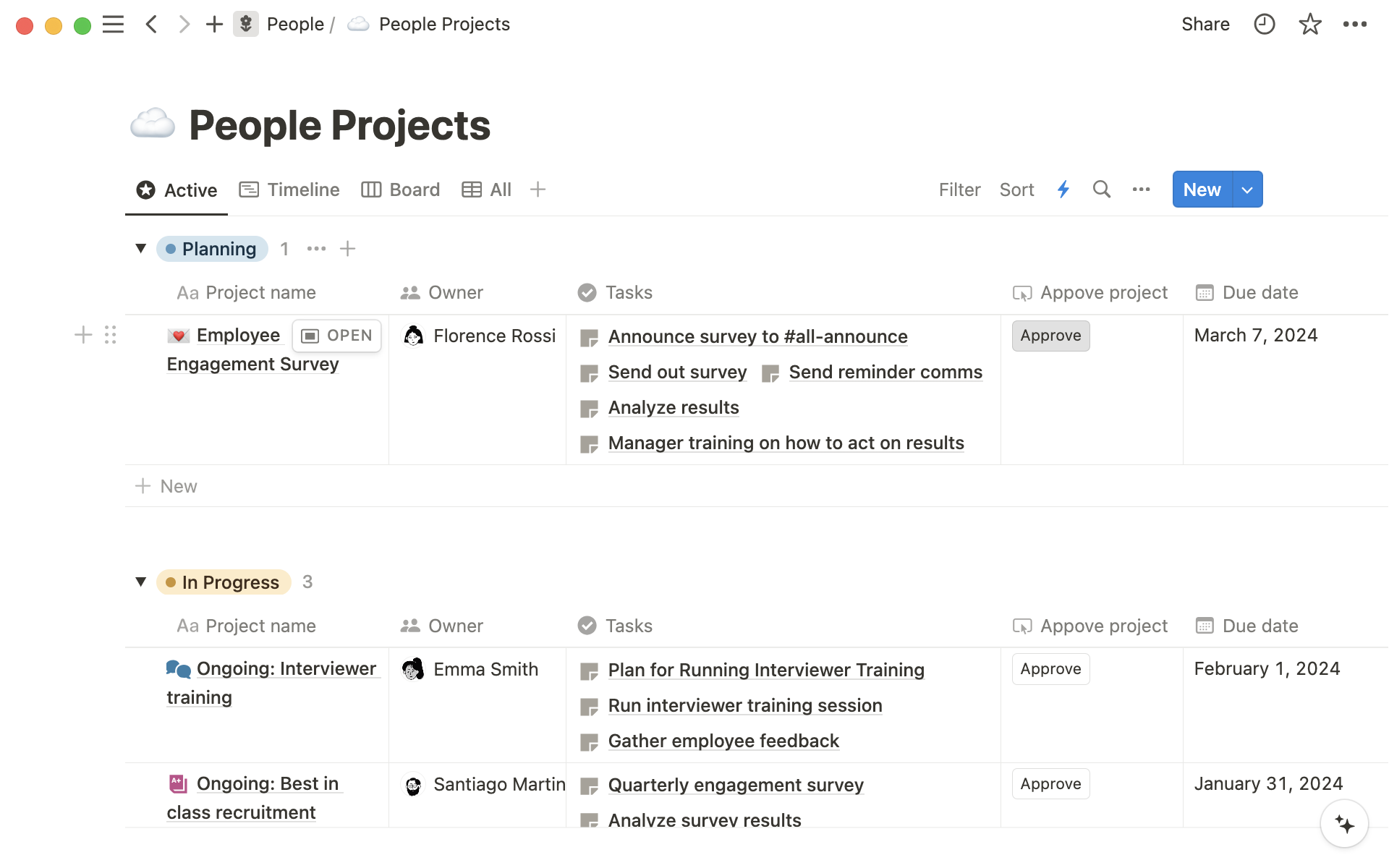The height and width of the screenshot is (868, 1389).
Task: Toggle Approve for Interviewer Training project
Action: [x=1050, y=668]
